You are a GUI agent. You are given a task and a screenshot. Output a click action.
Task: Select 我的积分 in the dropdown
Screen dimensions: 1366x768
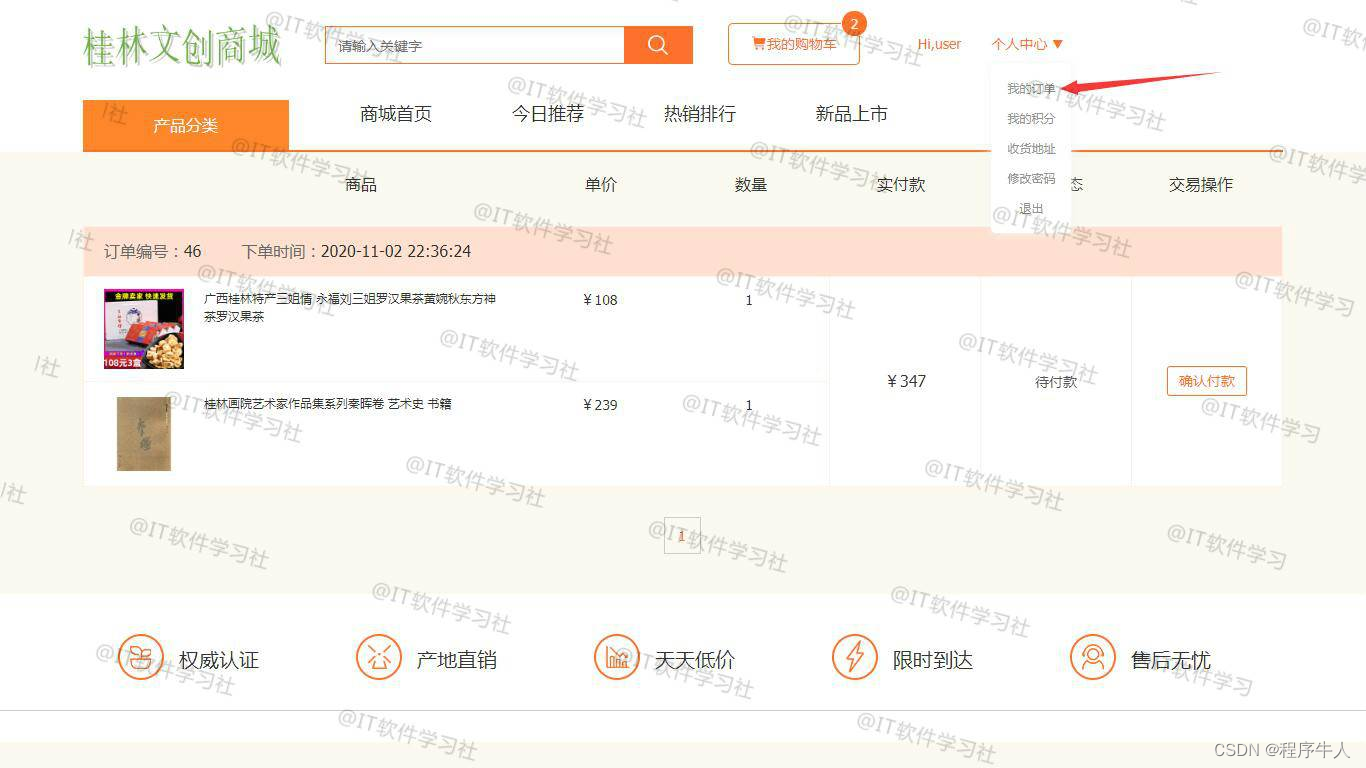1031,119
